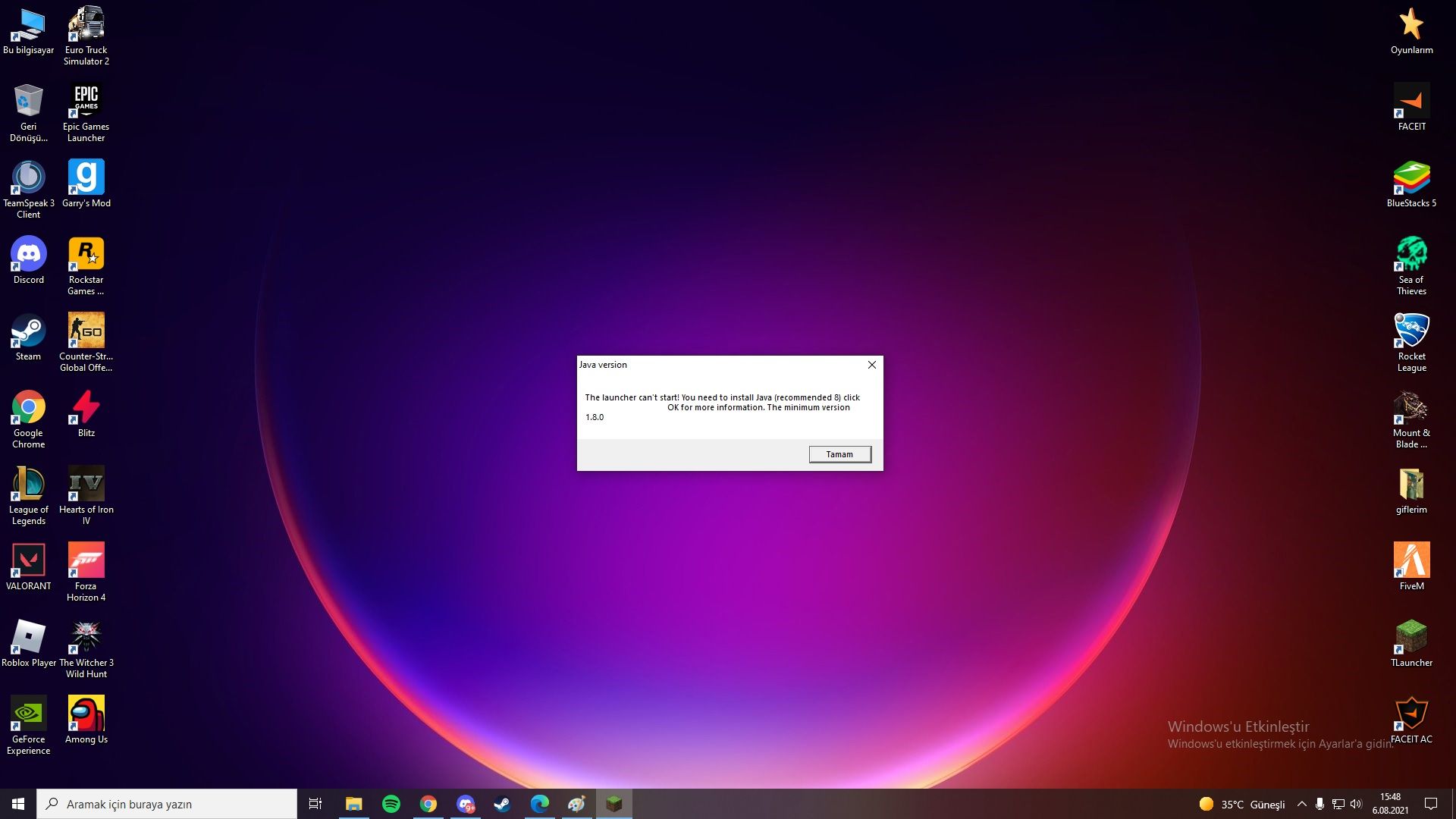Screen dimensions: 1456x819
Task: Open Spotify from the taskbar
Action: 391,804
